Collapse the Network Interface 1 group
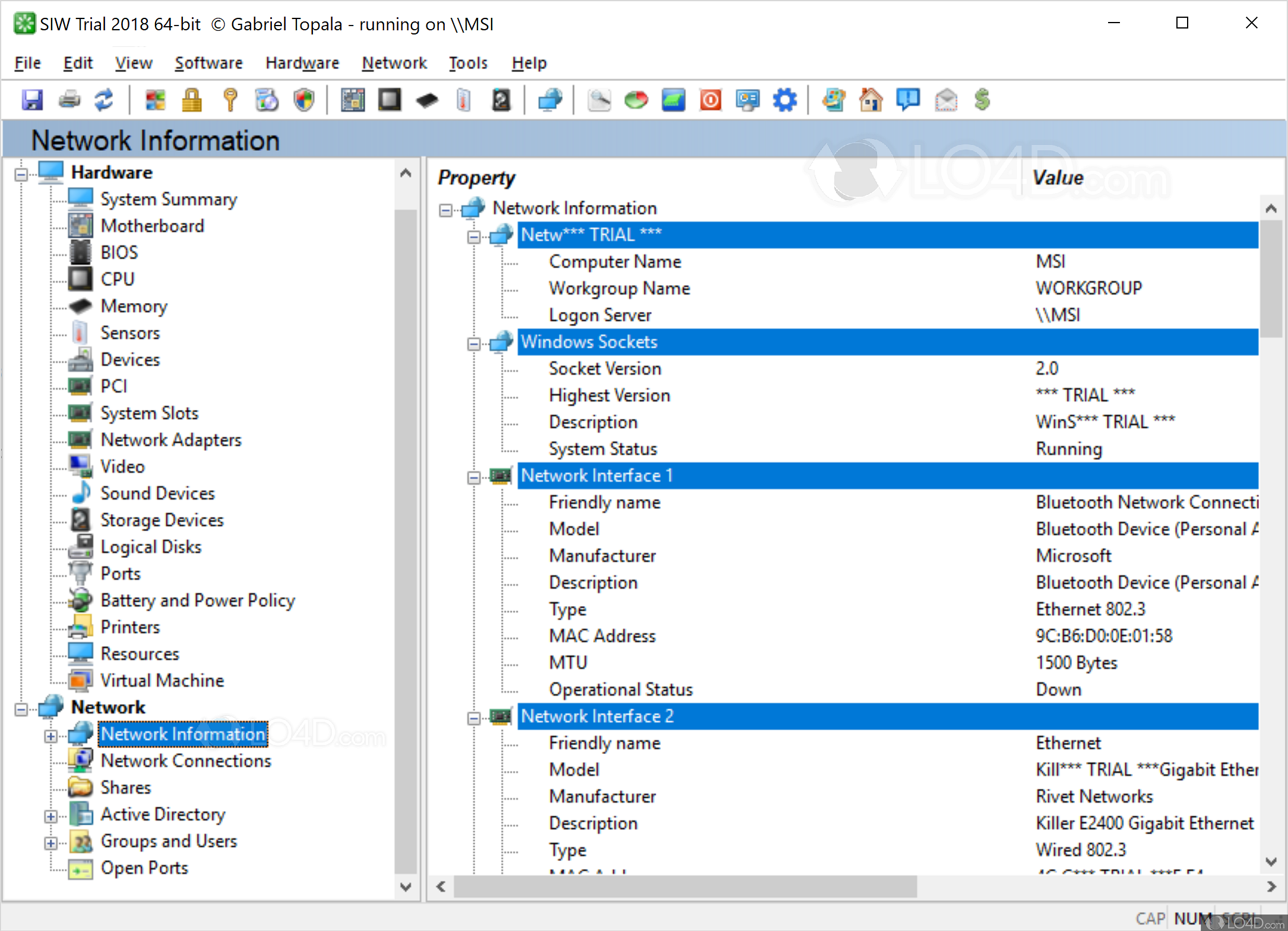Screen dimensions: 1288x931 [x=474, y=478]
